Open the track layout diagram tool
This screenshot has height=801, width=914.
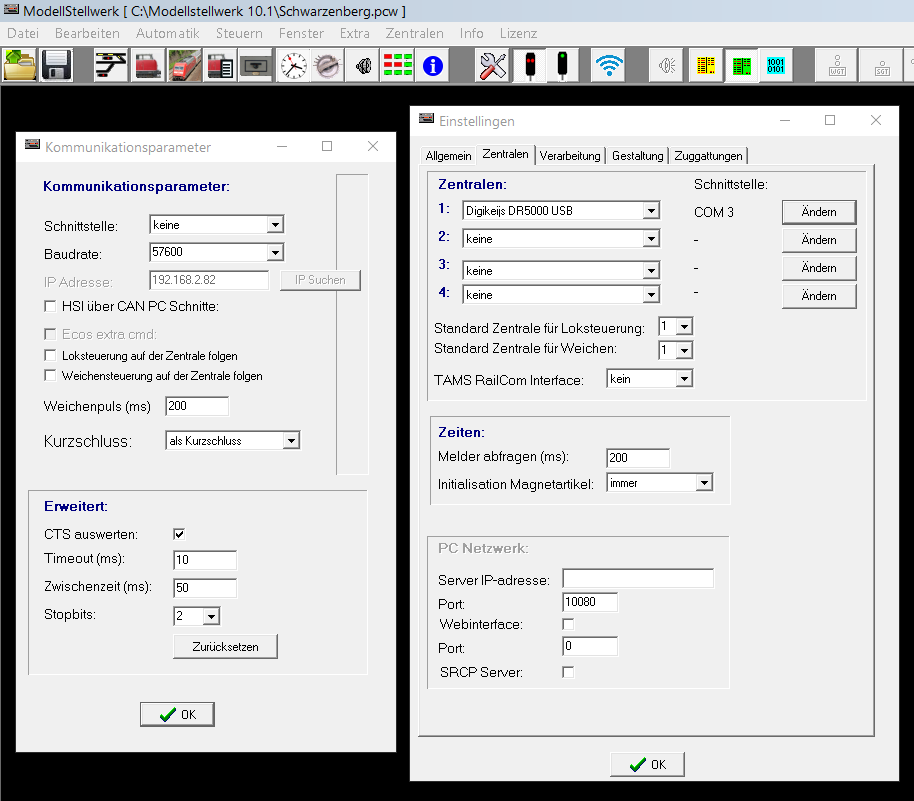point(111,65)
